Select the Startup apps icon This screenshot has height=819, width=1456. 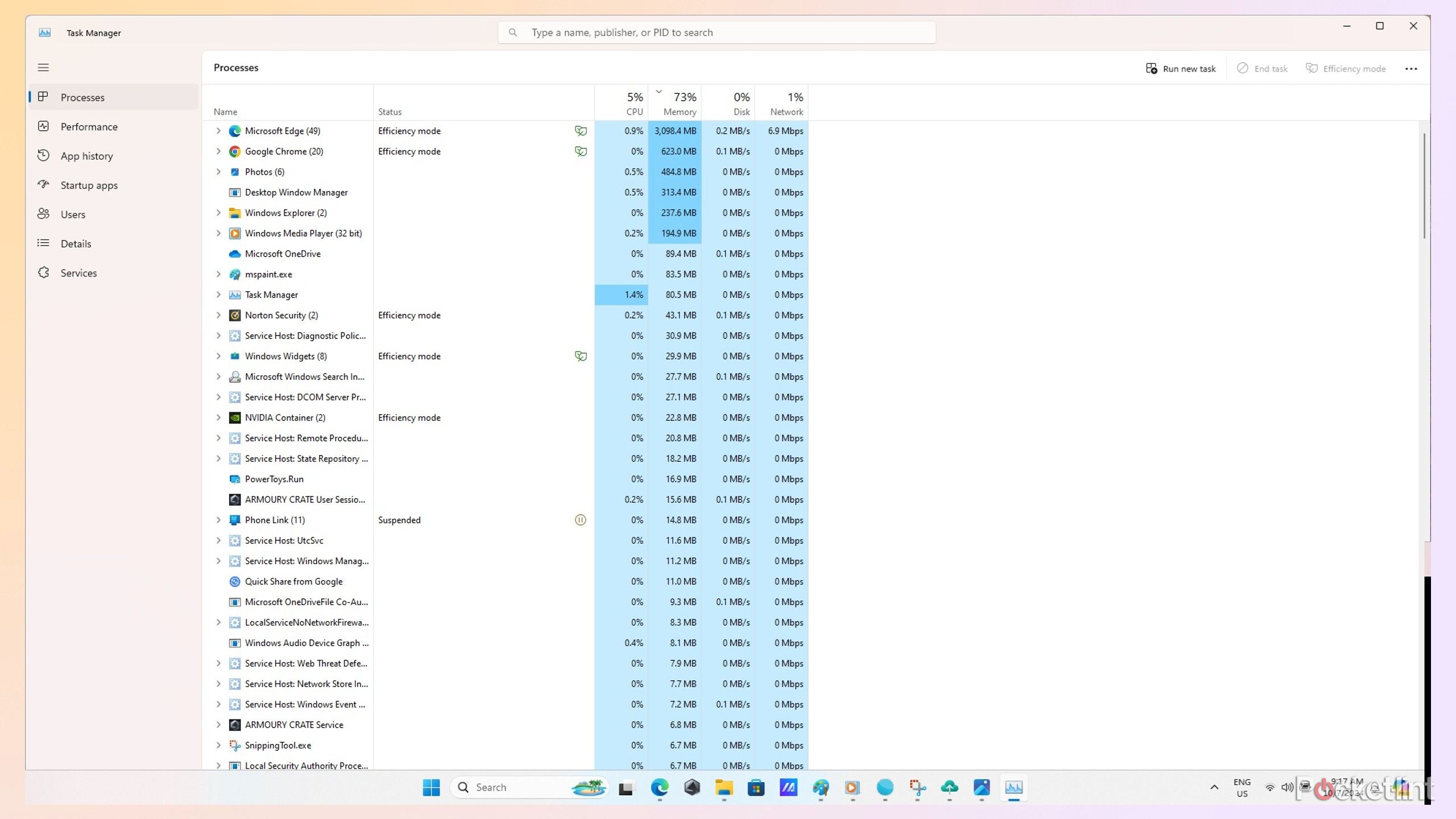pyautogui.click(x=44, y=185)
